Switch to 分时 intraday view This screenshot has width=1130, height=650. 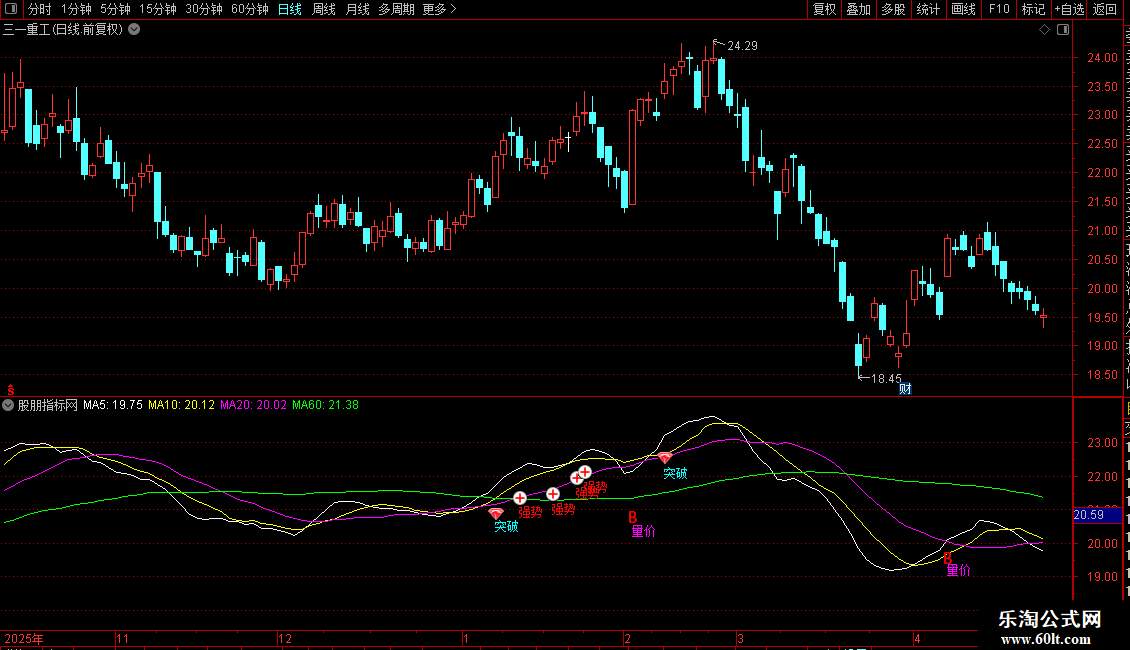coord(40,9)
